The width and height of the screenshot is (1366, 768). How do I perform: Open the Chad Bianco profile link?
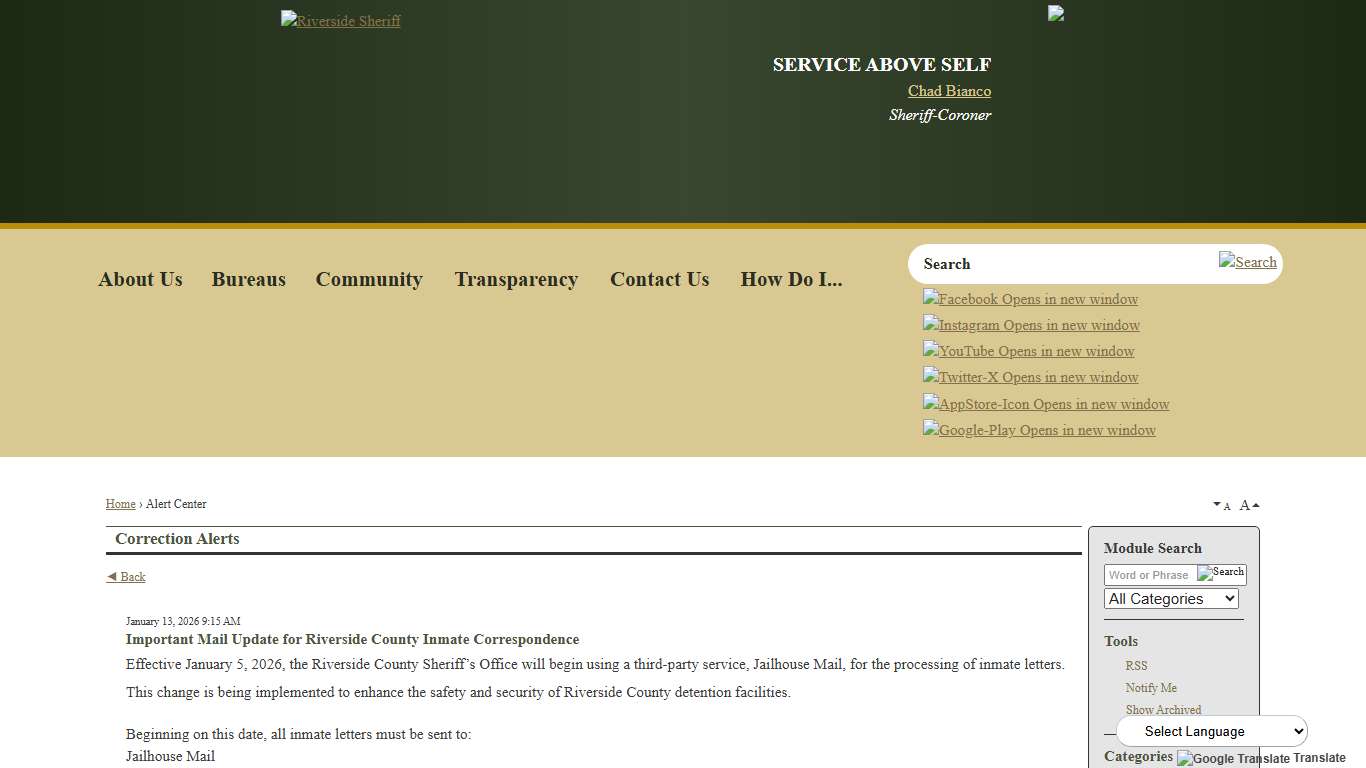948,90
